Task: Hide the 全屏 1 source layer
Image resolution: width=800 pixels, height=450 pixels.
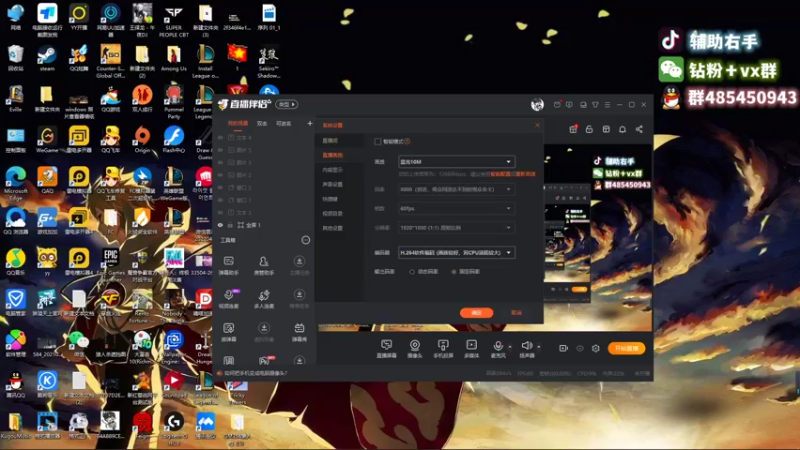Action: tap(220, 225)
